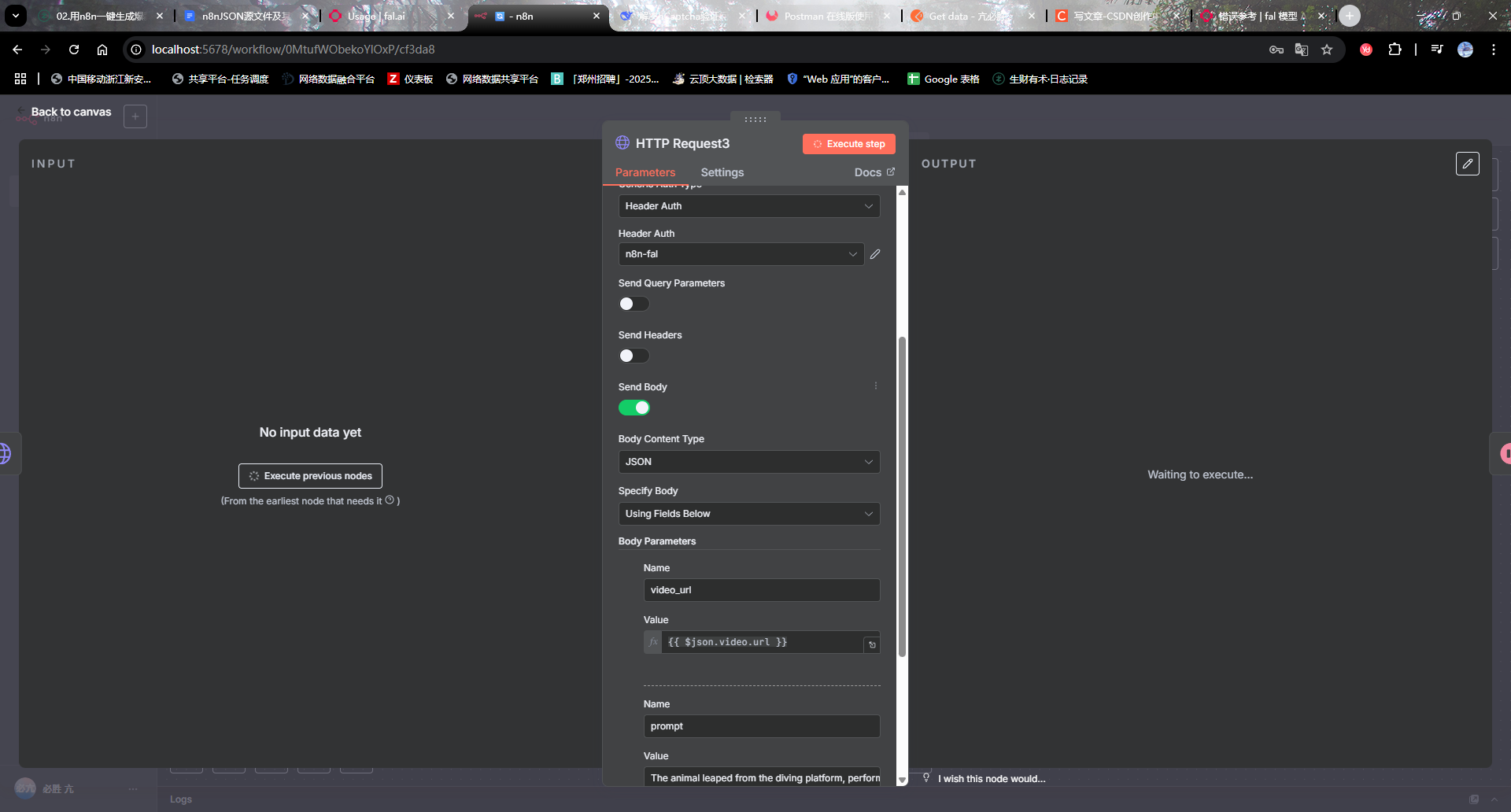The width and height of the screenshot is (1511, 812).
Task: Click the prompt value text field
Action: click(x=761, y=777)
